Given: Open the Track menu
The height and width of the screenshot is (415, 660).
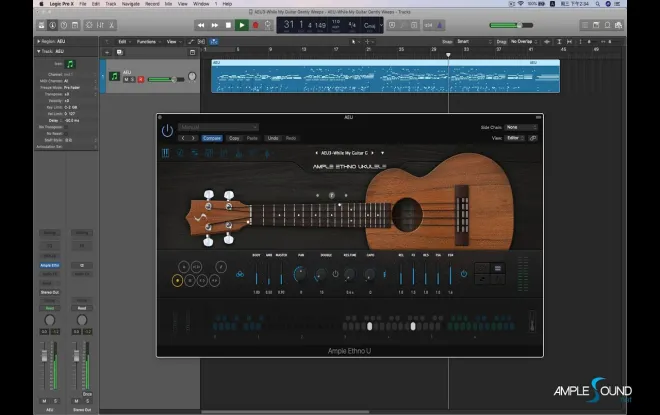Looking at the screenshot, I should [111, 4].
